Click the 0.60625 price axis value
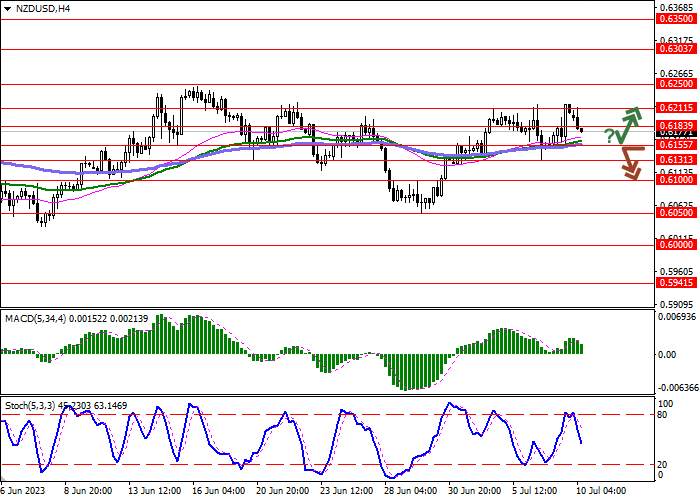The width and height of the screenshot is (700, 500). [x=678, y=204]
